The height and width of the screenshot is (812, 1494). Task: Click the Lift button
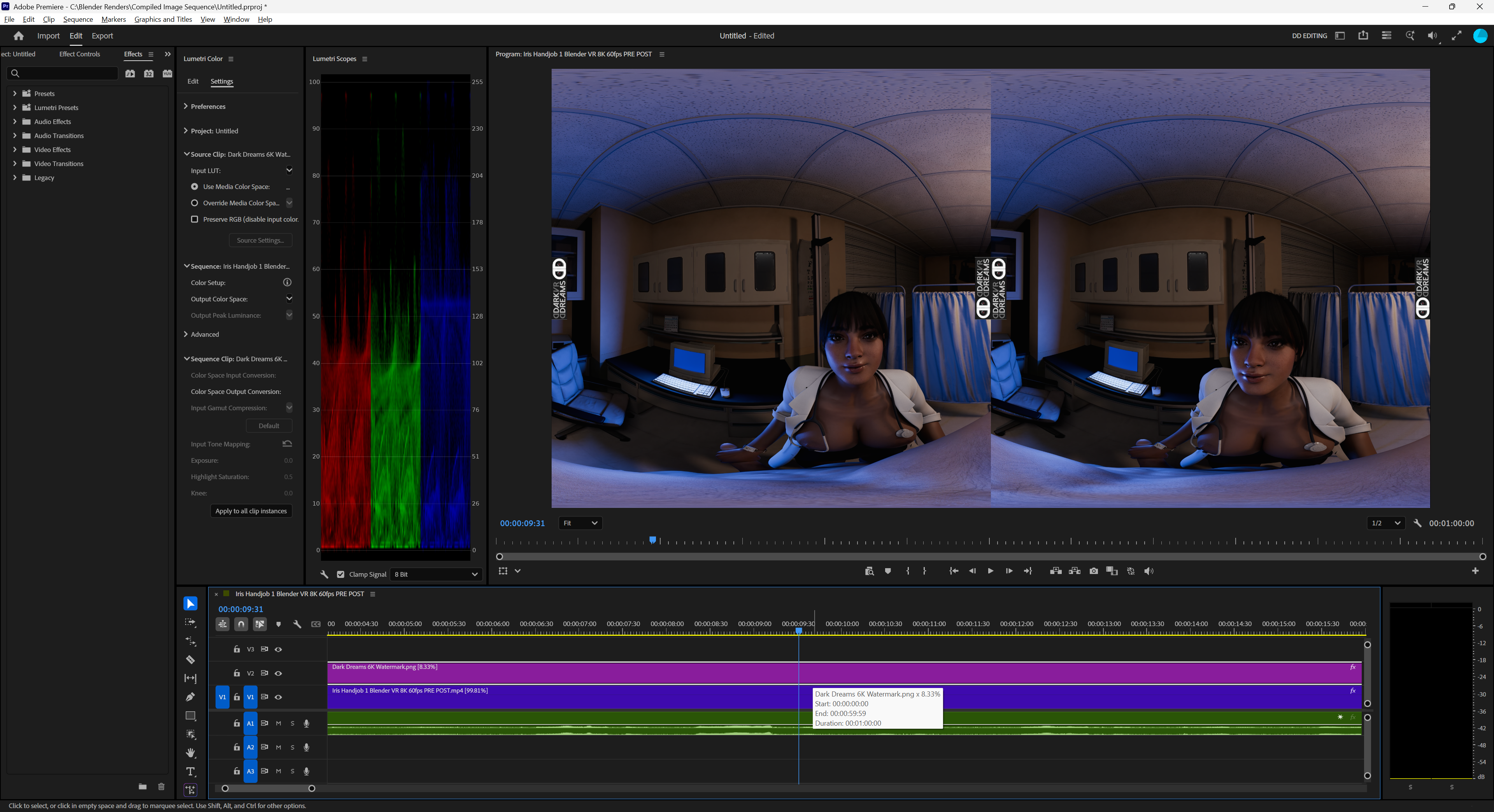(1056, 571)
